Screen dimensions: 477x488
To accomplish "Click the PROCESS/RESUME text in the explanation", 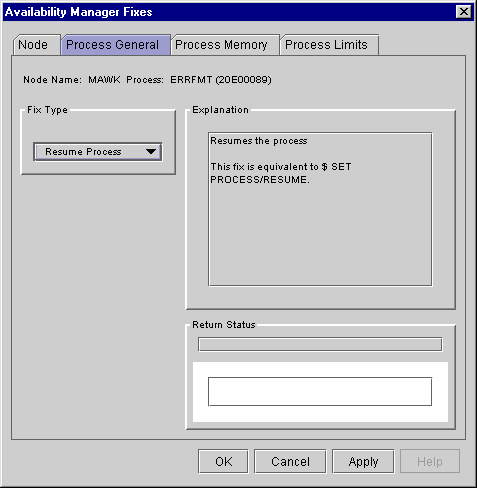I will [x=260, y=180].
